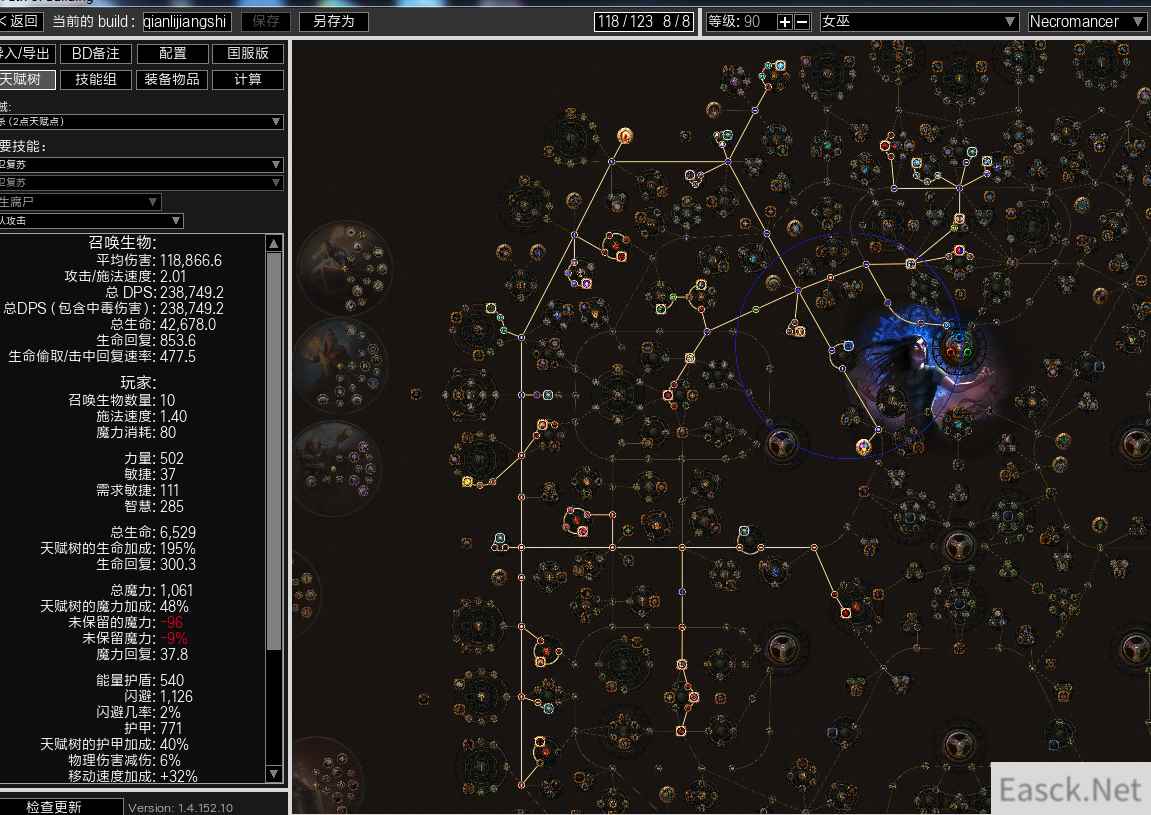Click the 总魔力: 1,061 stat line
Viewport: 1151px width, 815px height.
(152, 590)
